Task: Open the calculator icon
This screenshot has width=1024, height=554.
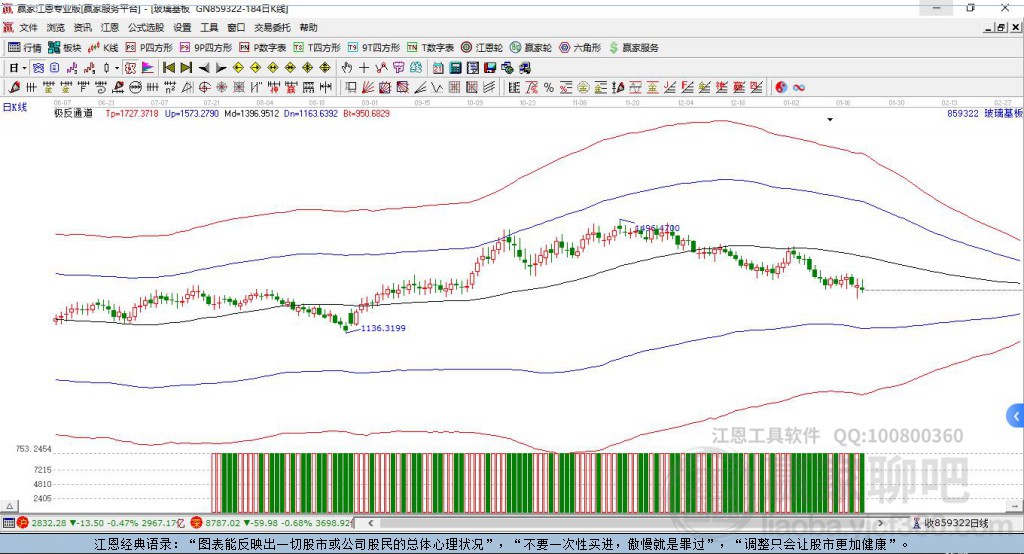Action: click(455, 68)
